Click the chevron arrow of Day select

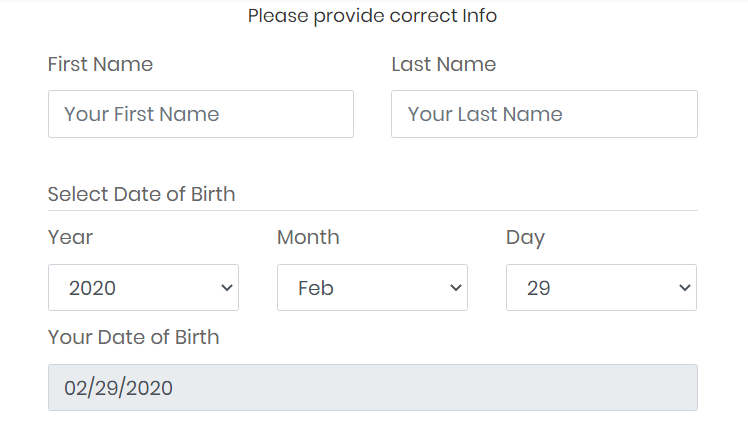coord(684,288)
